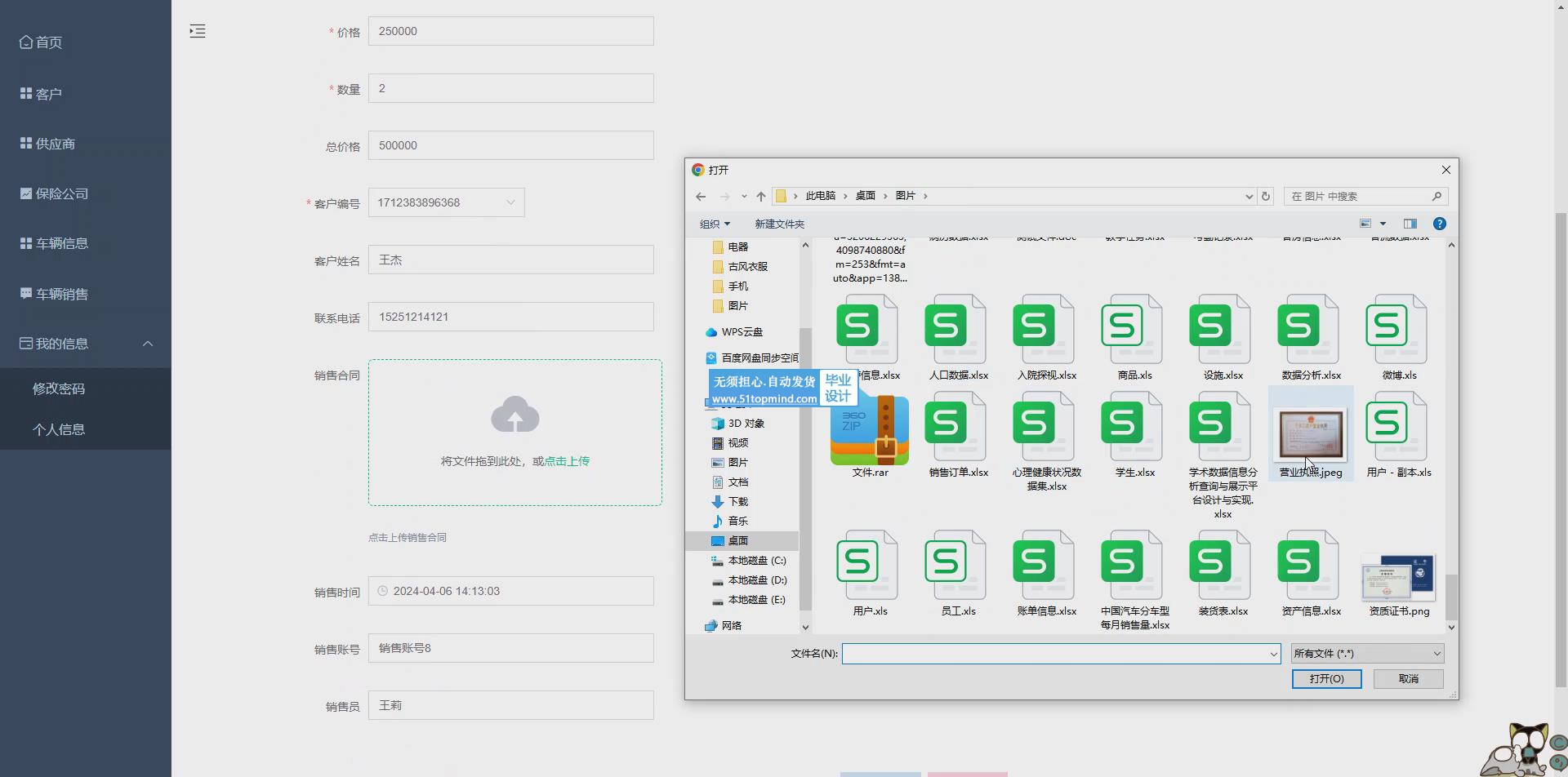Image resolution: width=1568 pixels, height=777 pixels.
Task: Click the 数量 input field
Action: pyautogui.click(x=510, y=88)
